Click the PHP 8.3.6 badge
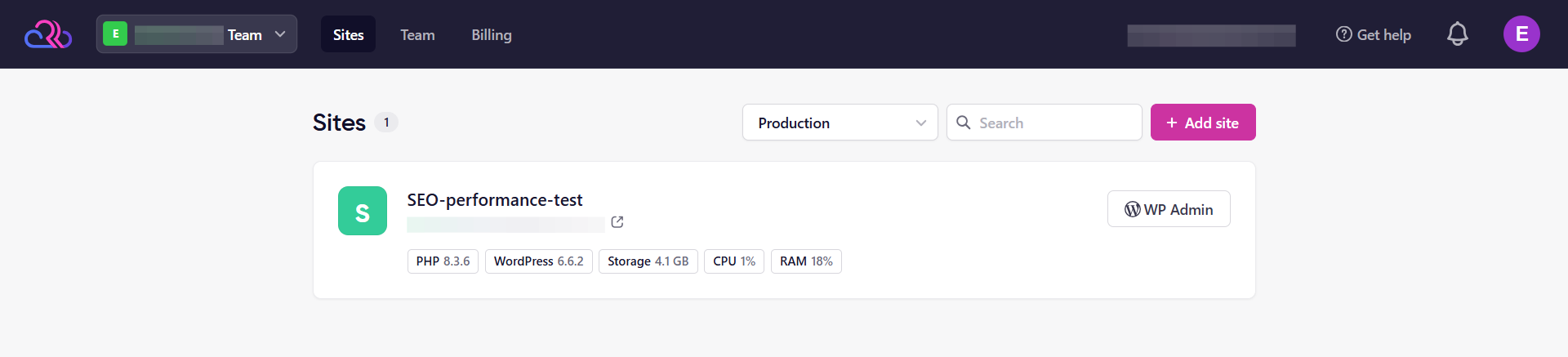The image size is (1568, 357). pyautogui.click(x=443, y=261)
